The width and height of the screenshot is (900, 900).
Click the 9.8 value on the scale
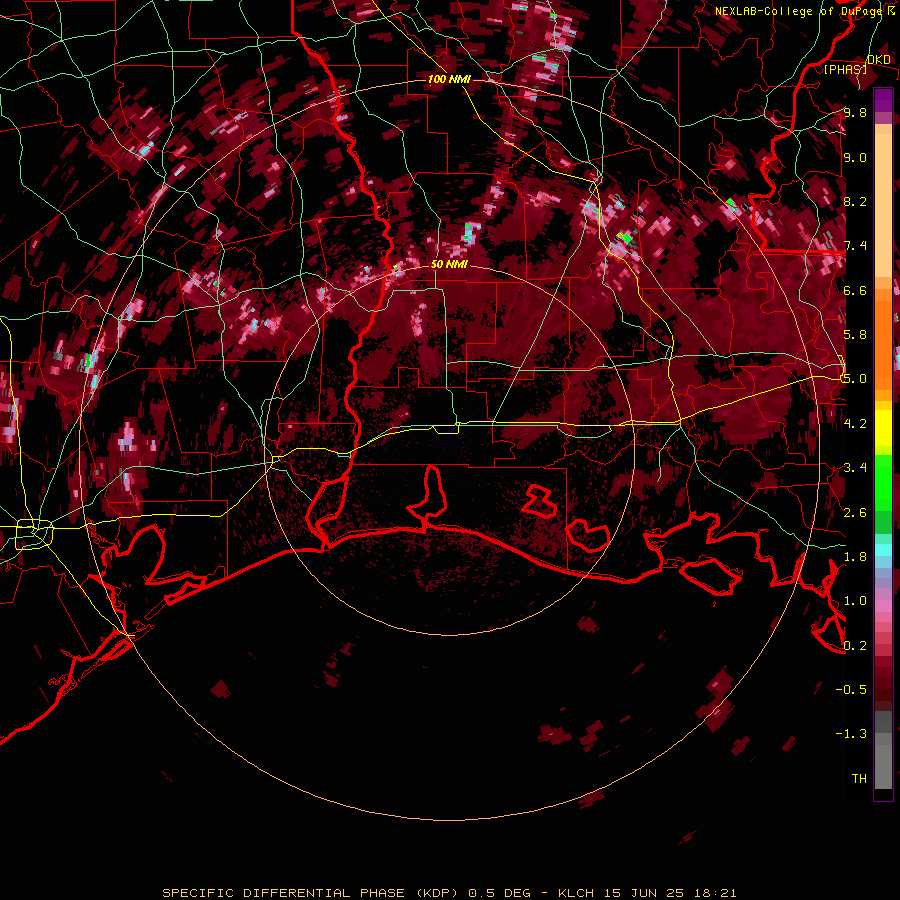(x=855, y=112)
